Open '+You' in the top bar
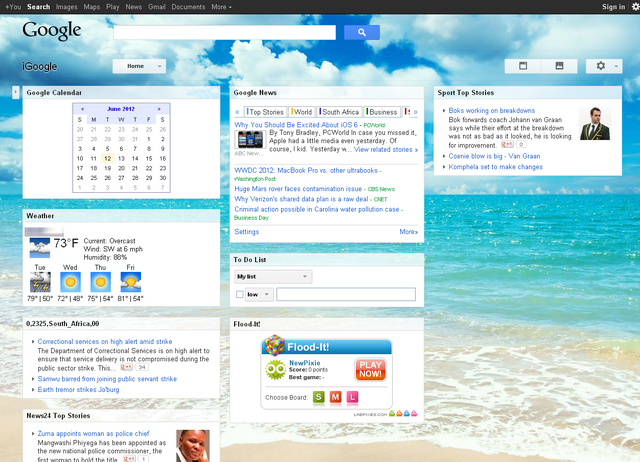Image resolution: width=640 pixels, height=462 pixels. pos(13,7)
